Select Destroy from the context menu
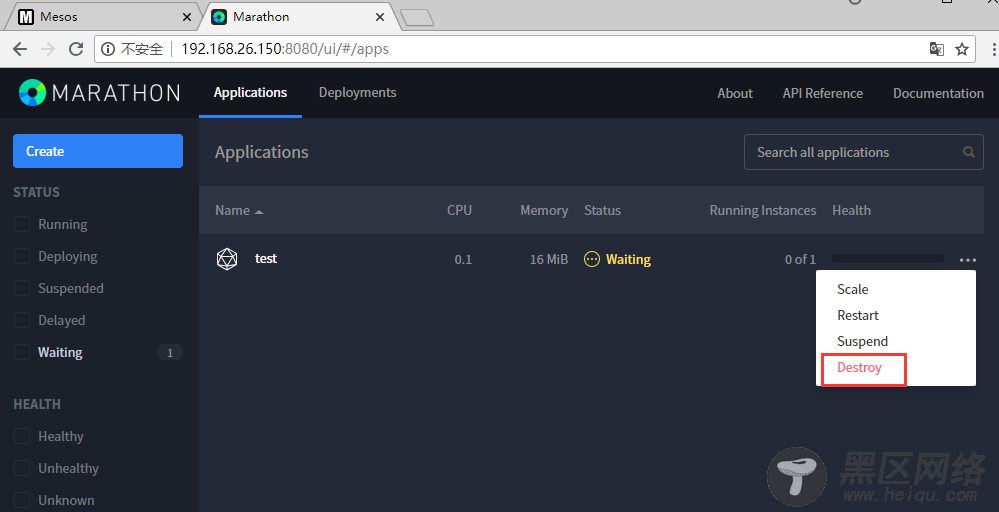 point(859,367)
